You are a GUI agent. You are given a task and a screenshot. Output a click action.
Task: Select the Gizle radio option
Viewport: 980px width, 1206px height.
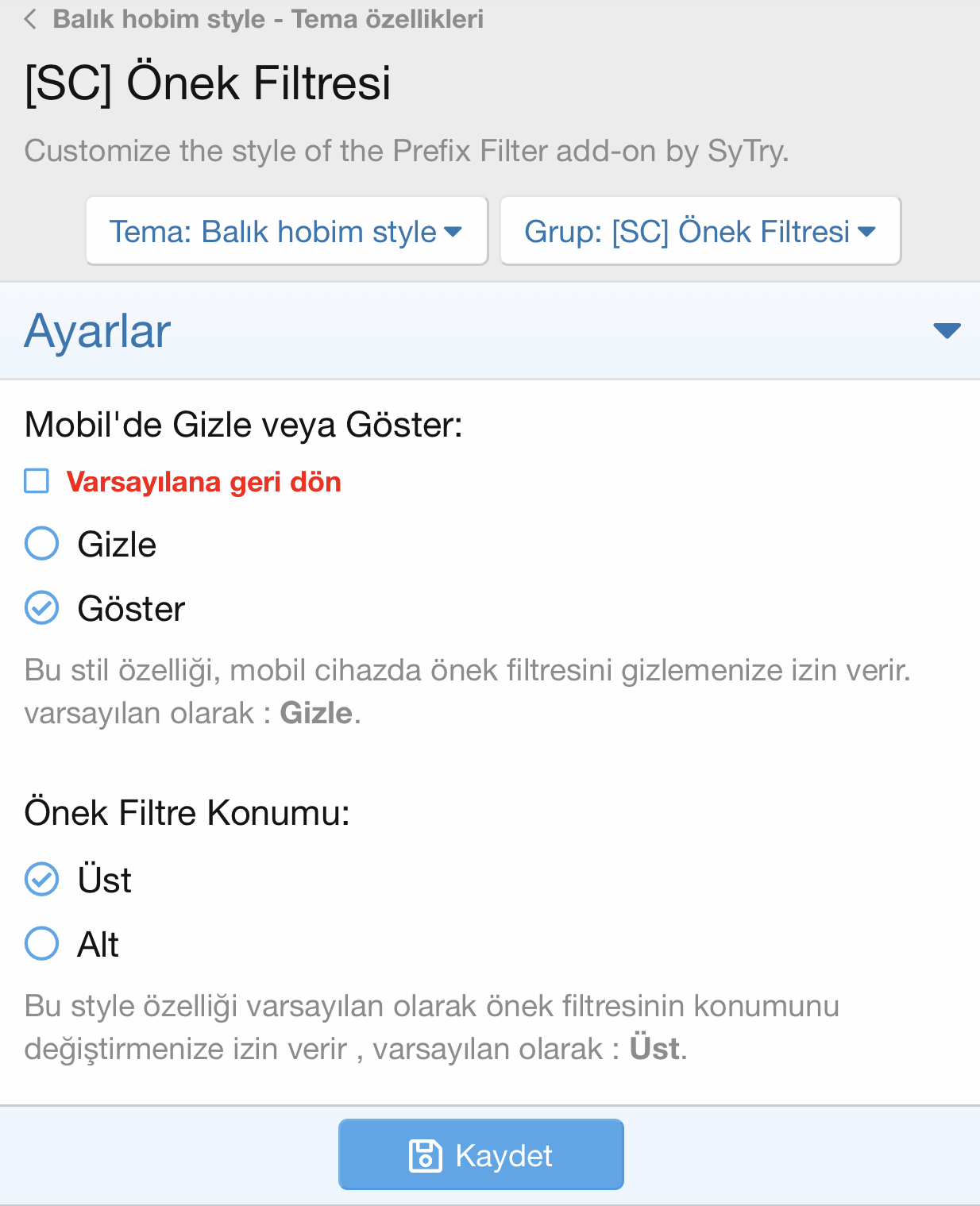(42, 544)
